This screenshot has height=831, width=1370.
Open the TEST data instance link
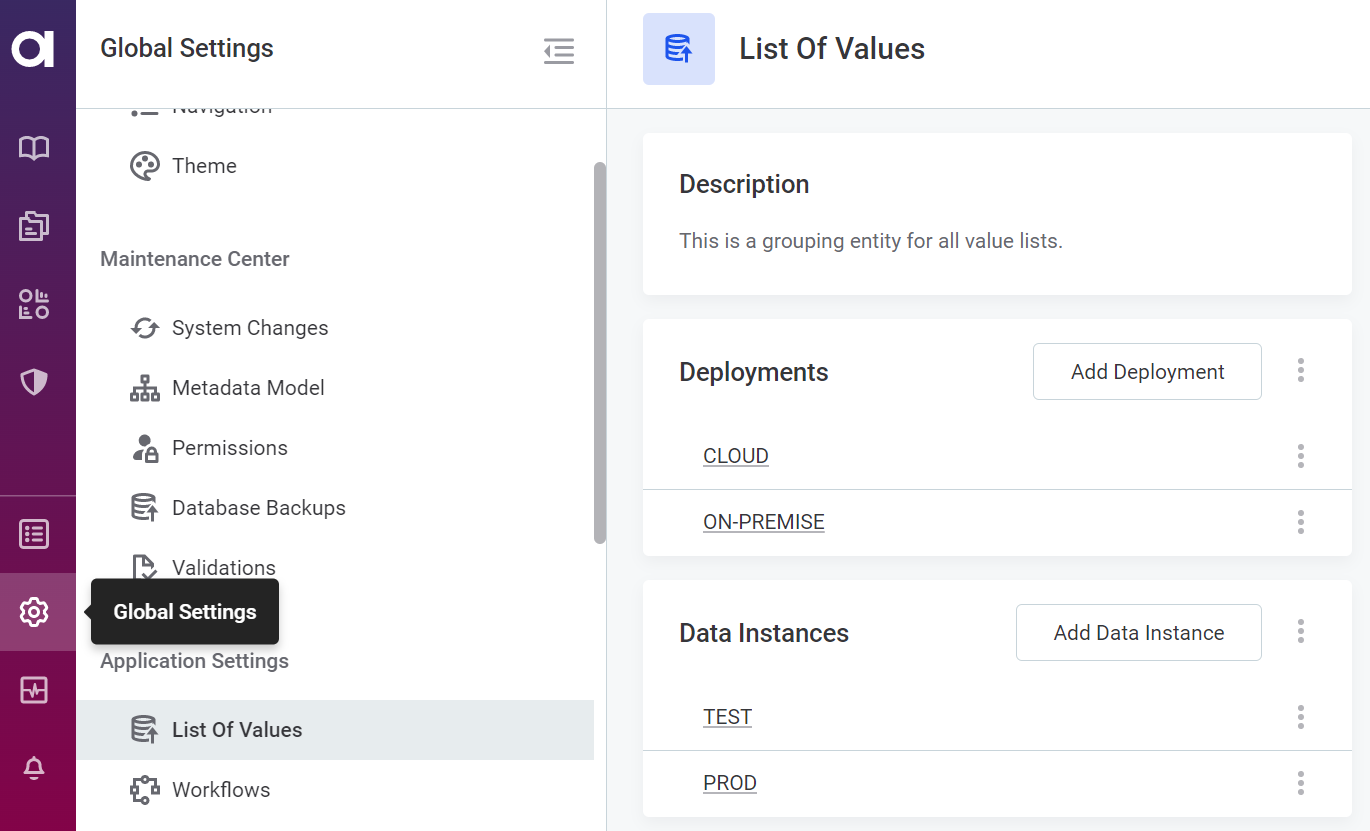[x=727, y=717]
